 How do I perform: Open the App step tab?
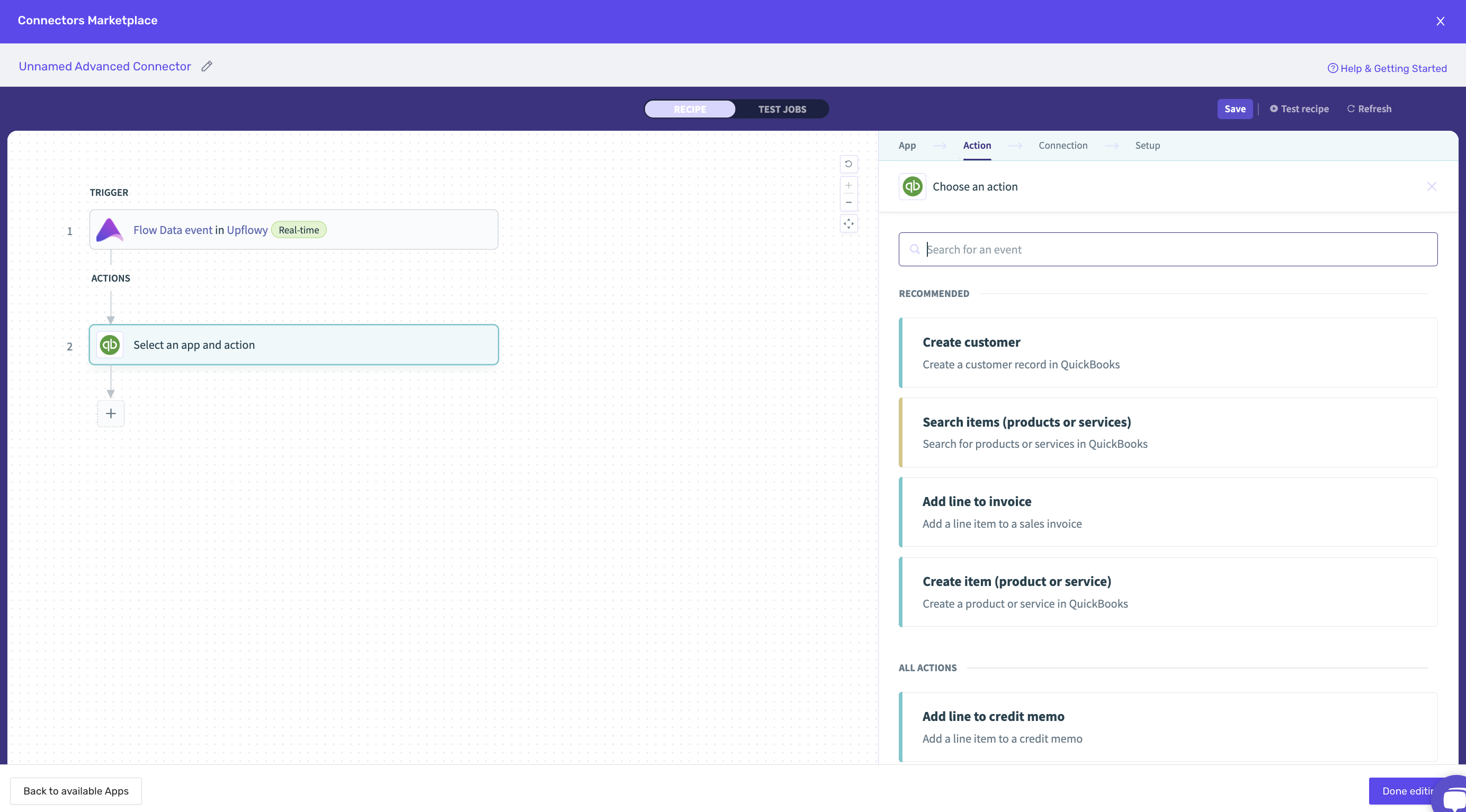tap(907, 146)
